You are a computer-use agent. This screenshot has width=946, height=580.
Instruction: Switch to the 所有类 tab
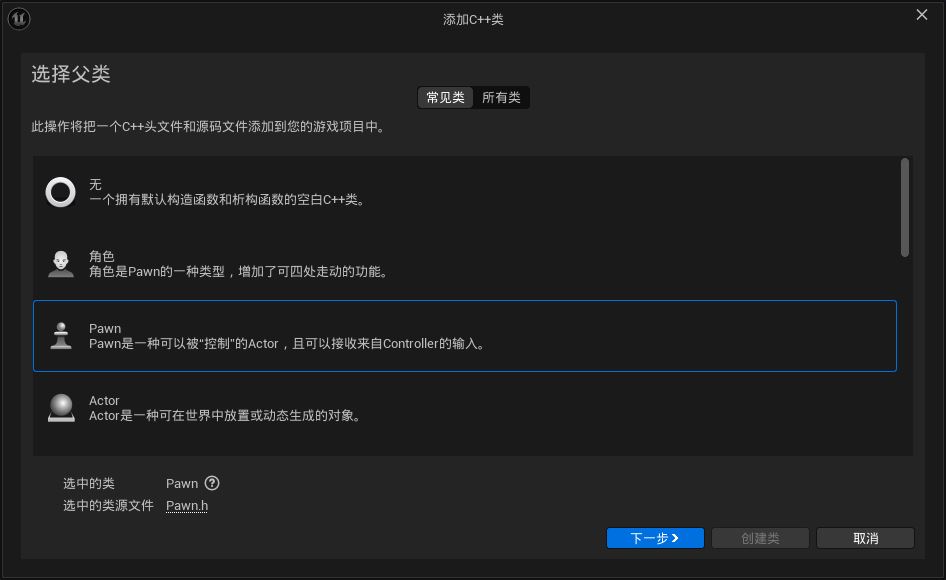tap(501, 97)
